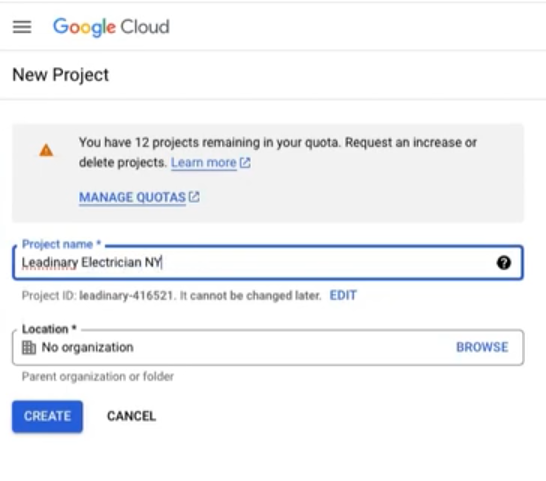This screenshot has width=546, height=481.
Task: Click the quota warning message text
Action: point(278,153)
